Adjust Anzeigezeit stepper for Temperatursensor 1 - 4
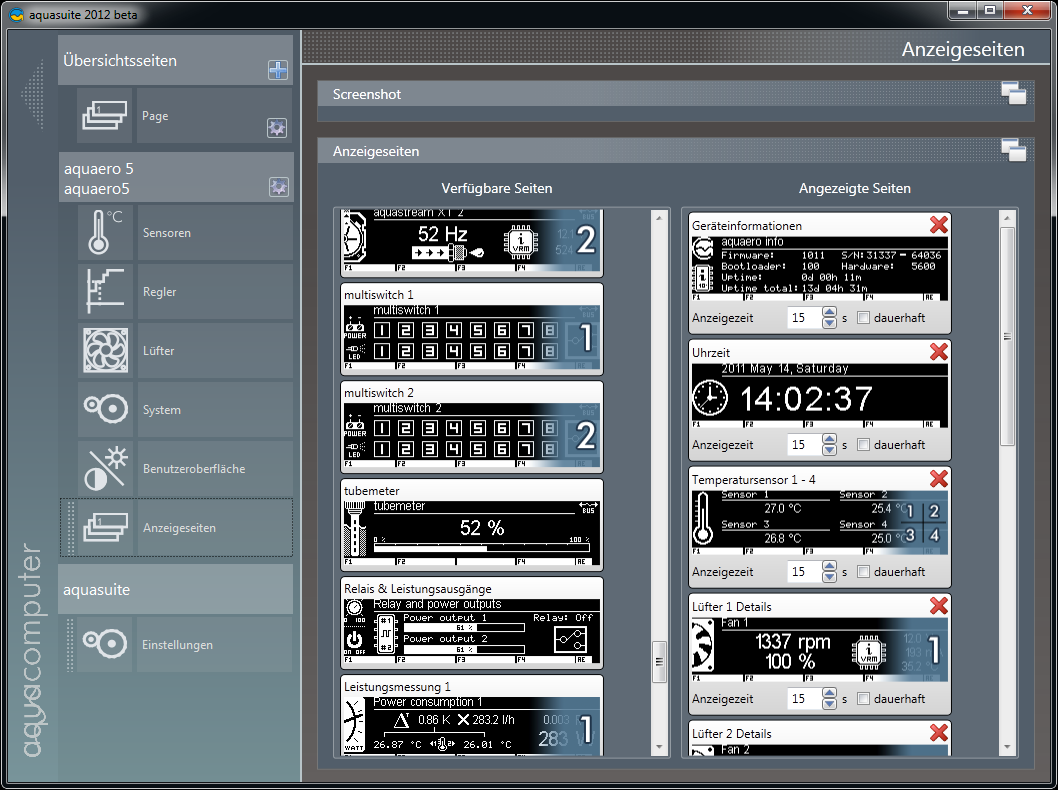1058x790 pixels. click(829, 571)
